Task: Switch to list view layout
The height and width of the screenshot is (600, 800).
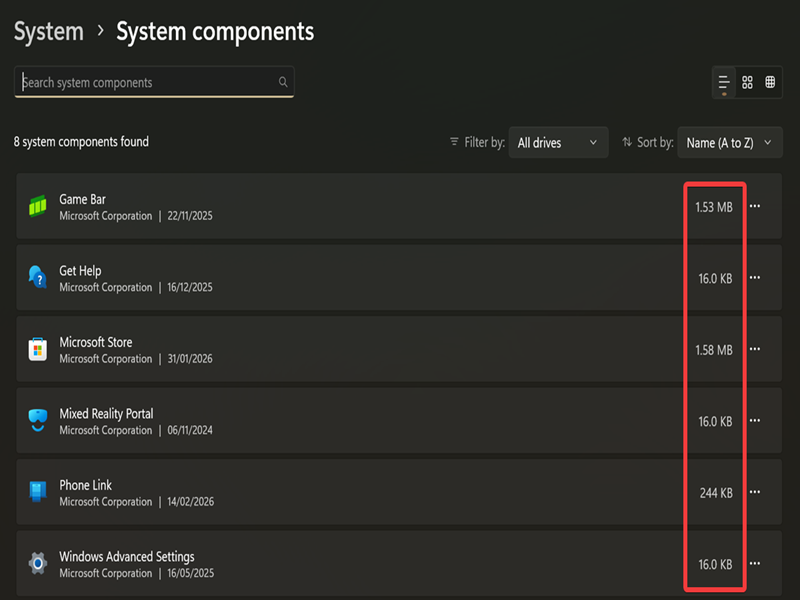Action: point(724,82)
